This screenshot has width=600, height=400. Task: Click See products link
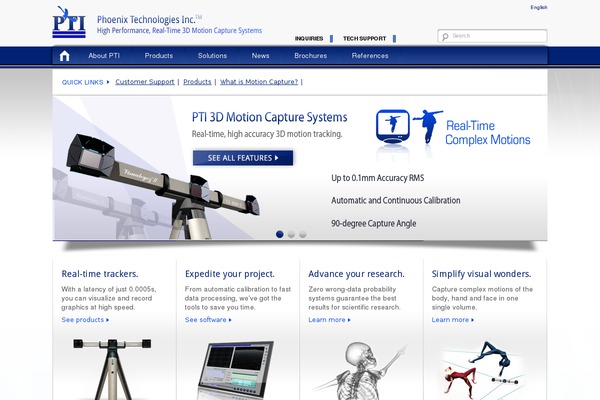(x=85, y=320)
